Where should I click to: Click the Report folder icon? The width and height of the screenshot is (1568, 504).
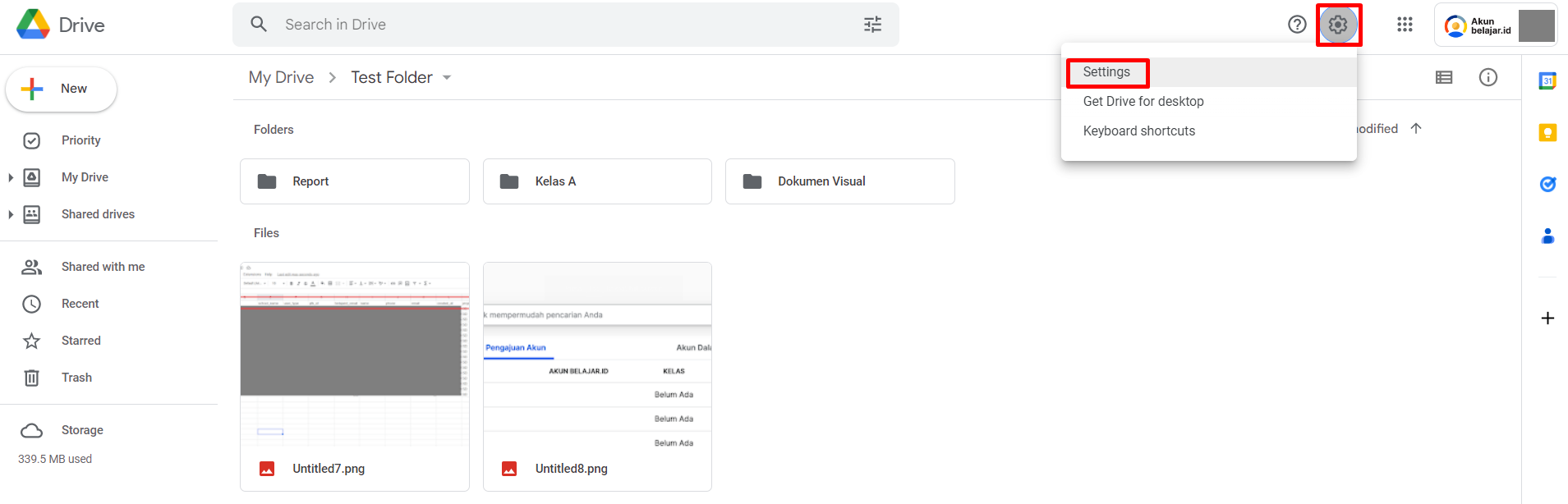click(x=267, y=181)
